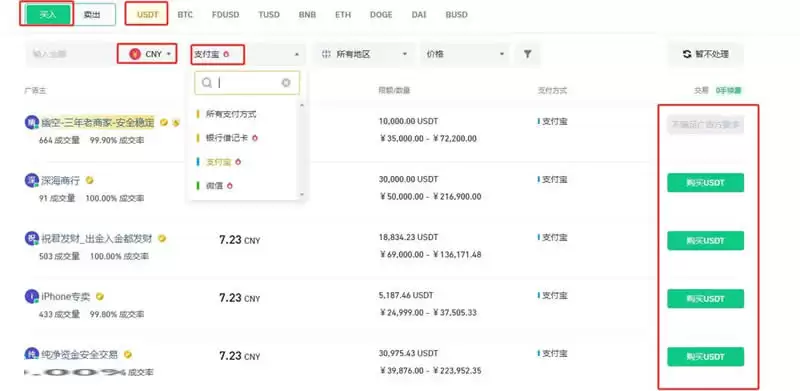Select the FDUSD coin tab

pos(226,15)
